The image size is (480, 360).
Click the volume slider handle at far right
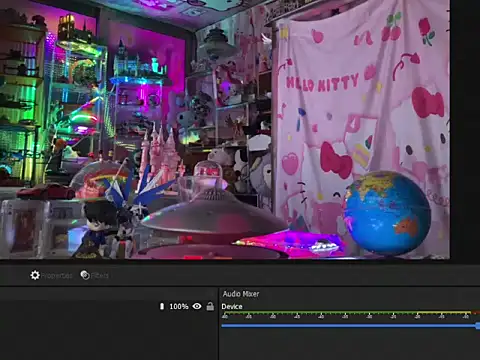coord(478,325)
